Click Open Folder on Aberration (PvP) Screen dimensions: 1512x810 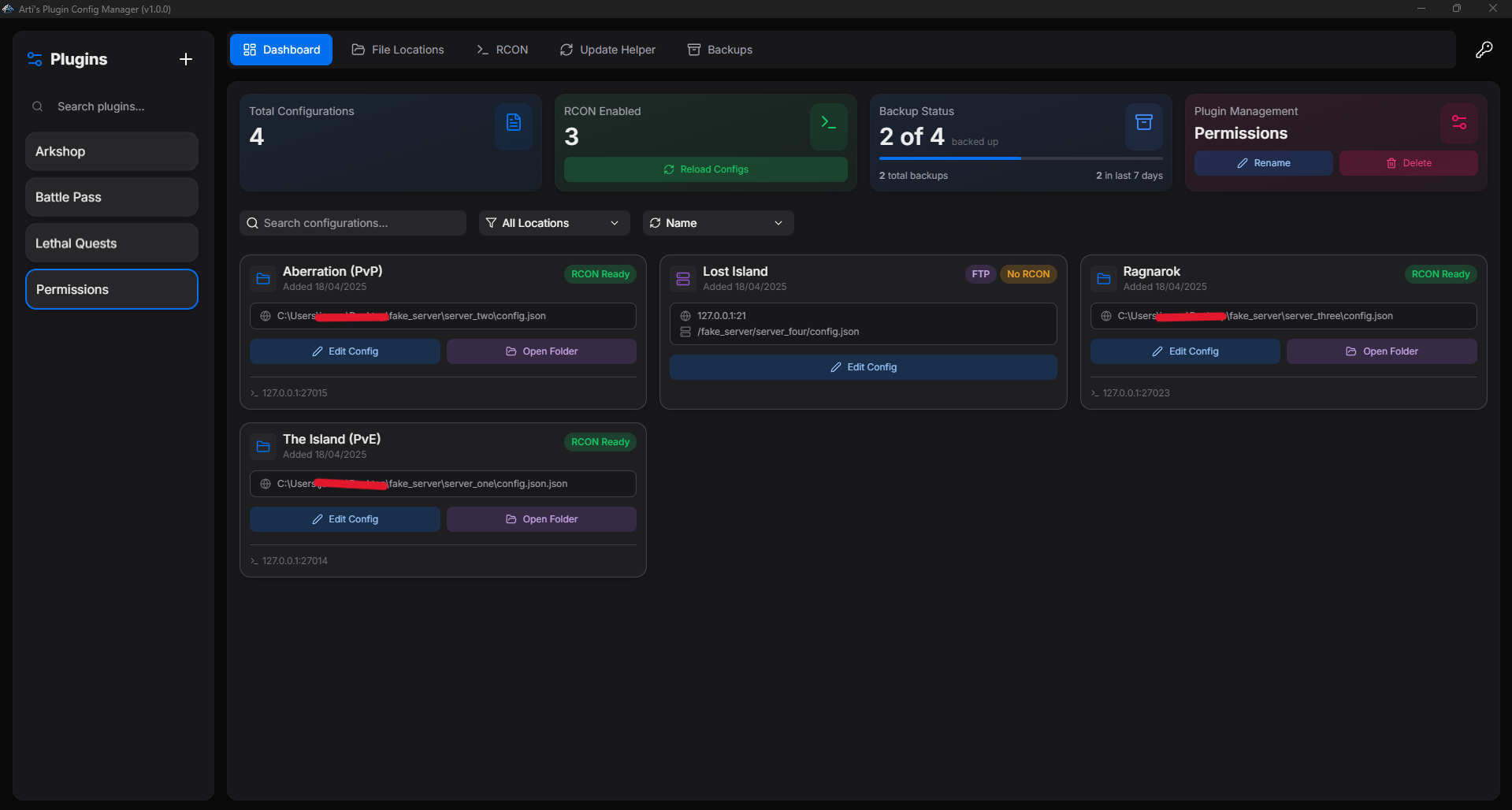541,351
